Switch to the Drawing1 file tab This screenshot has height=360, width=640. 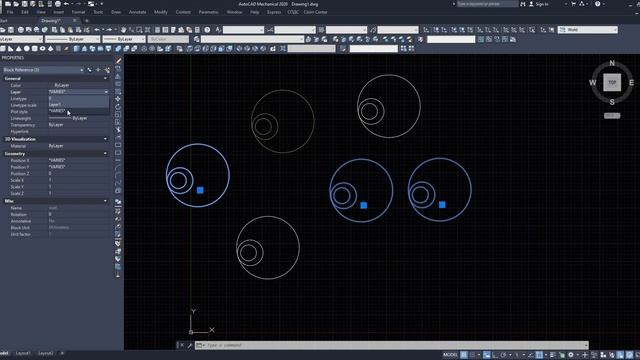coord(51,20)
